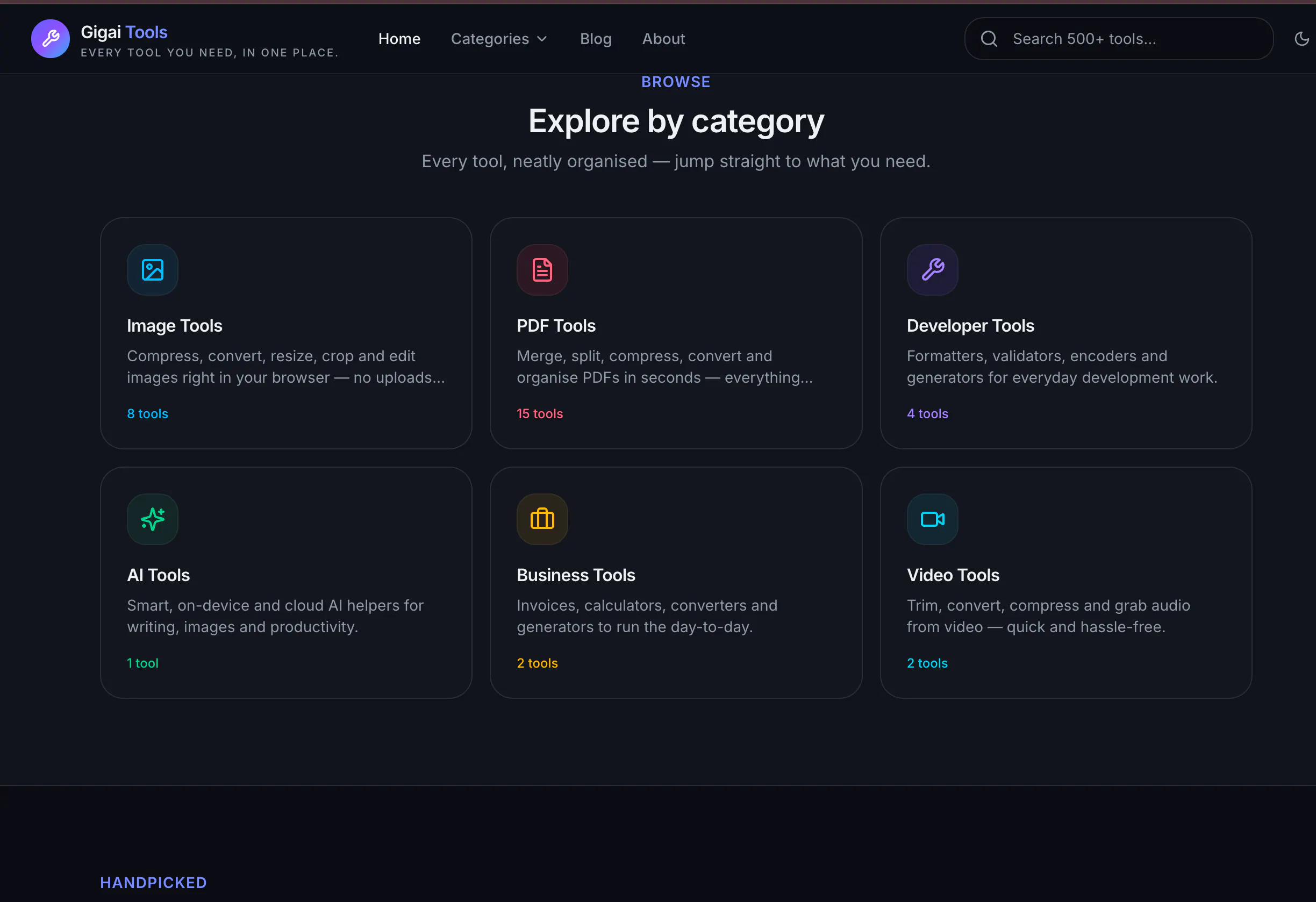Viewport: 1316px width, 902px height.
Task: Click the Gigai Tools brand name
Action: [x=124, y=32]
